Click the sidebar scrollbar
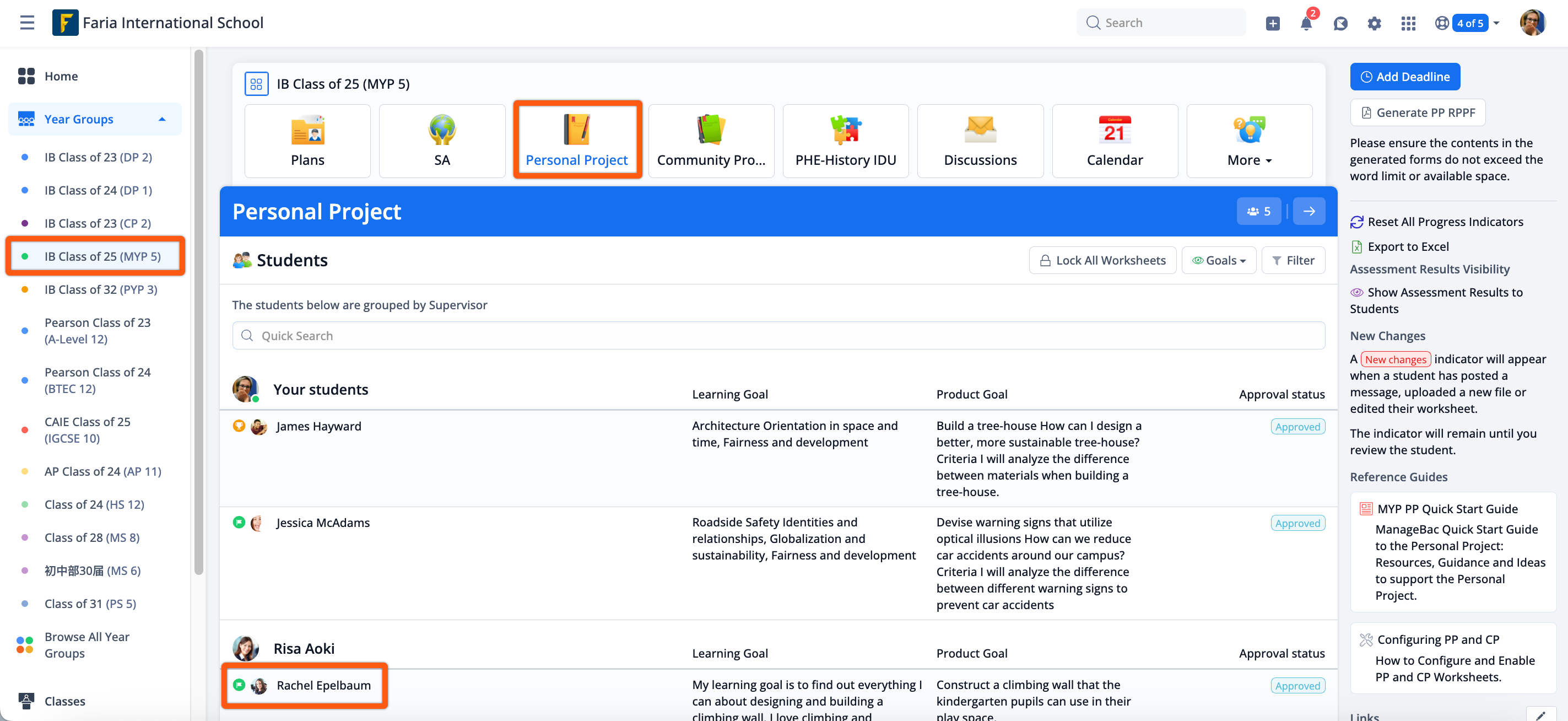 click(x=198, y=312)
